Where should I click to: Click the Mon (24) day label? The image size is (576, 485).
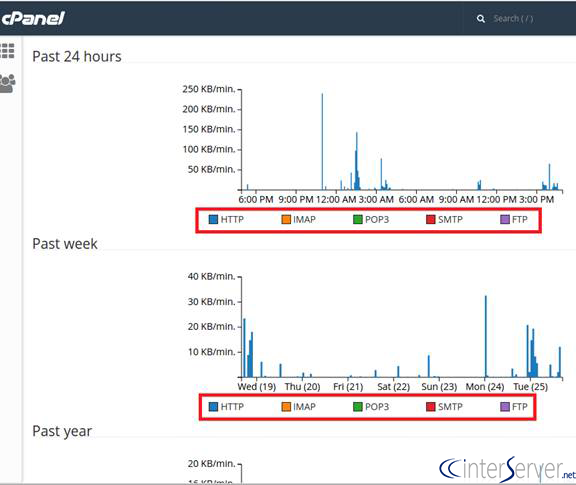[485, 387]
